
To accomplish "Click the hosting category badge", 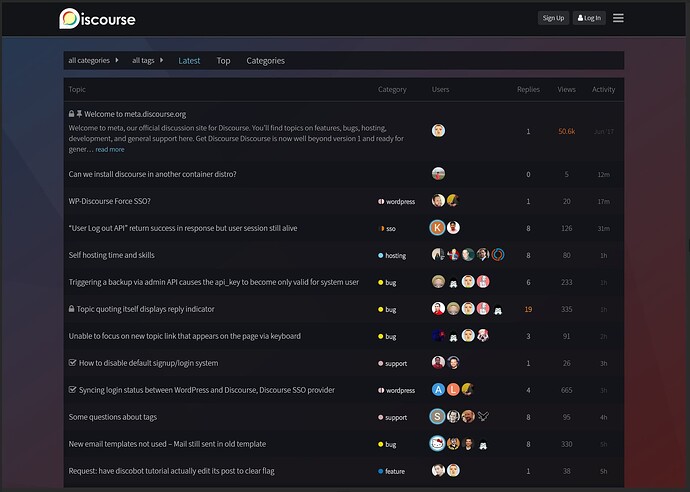I will 392,256.
